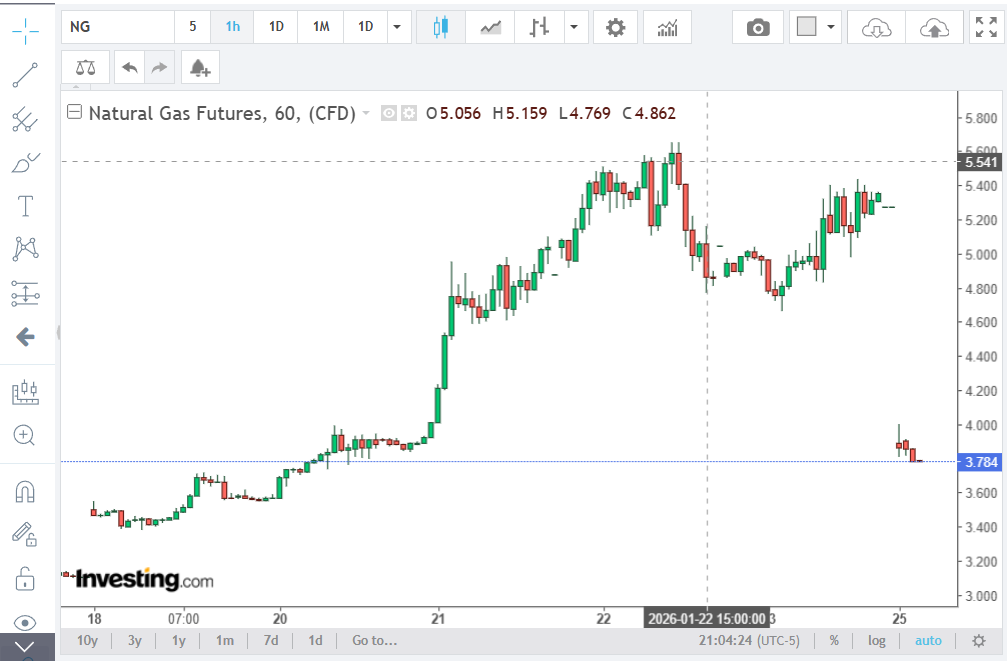Switch to 5 minute interval
Viewport: 1007px width, 661px height.
[193, 27]
